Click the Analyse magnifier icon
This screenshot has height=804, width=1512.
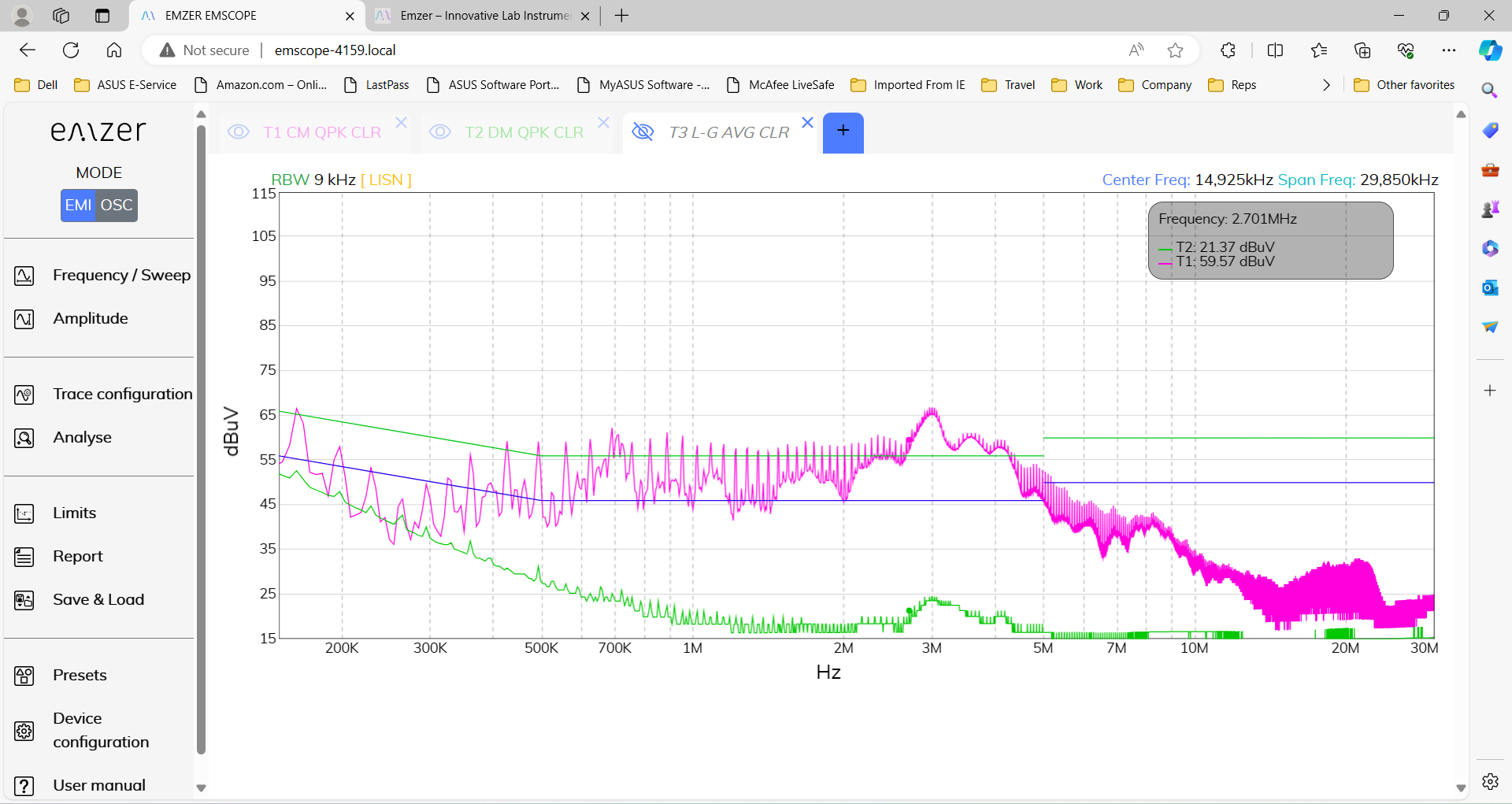(x=24, y=438)
